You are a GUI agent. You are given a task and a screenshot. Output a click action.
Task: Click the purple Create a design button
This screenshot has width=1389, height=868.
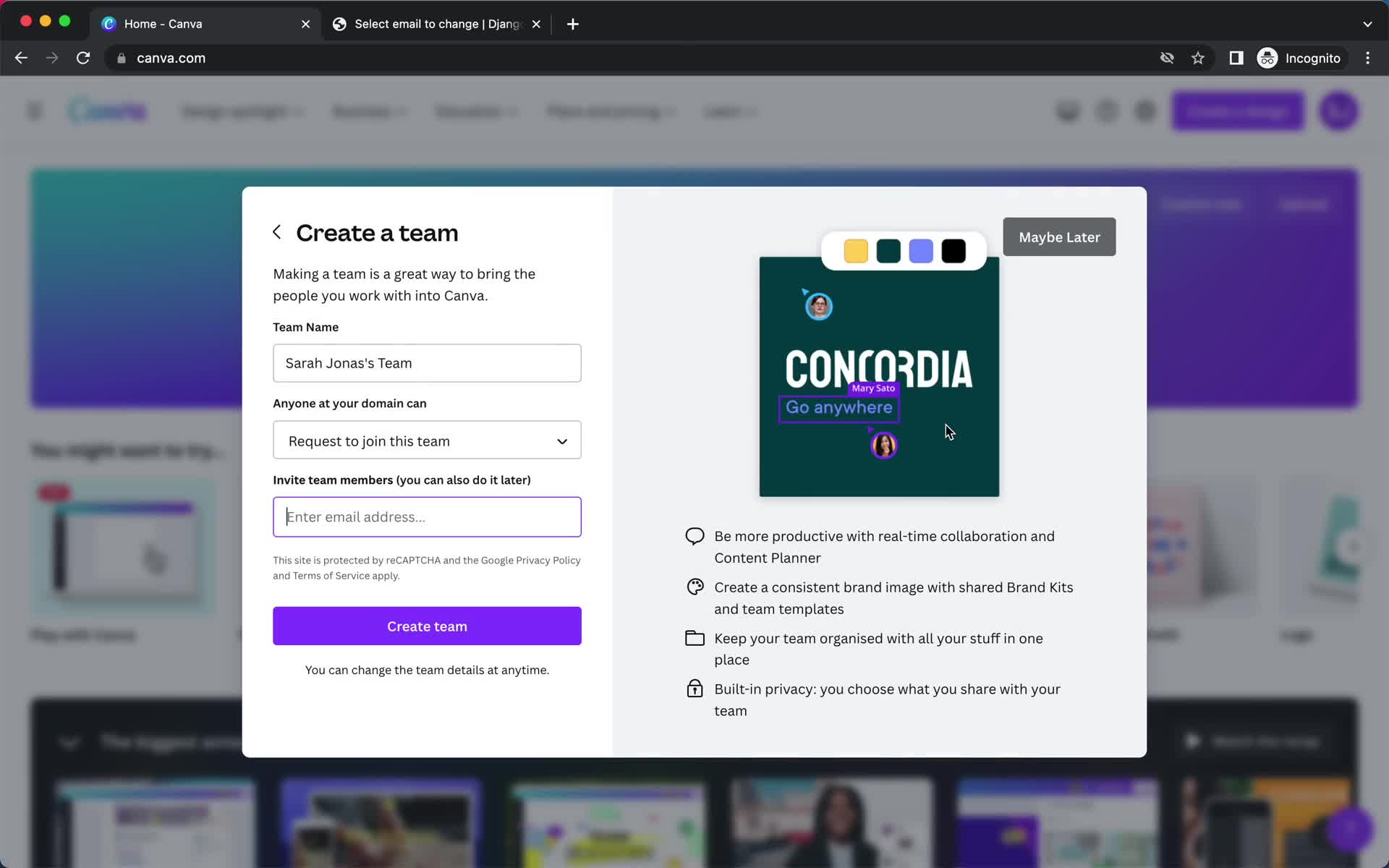1238,111
